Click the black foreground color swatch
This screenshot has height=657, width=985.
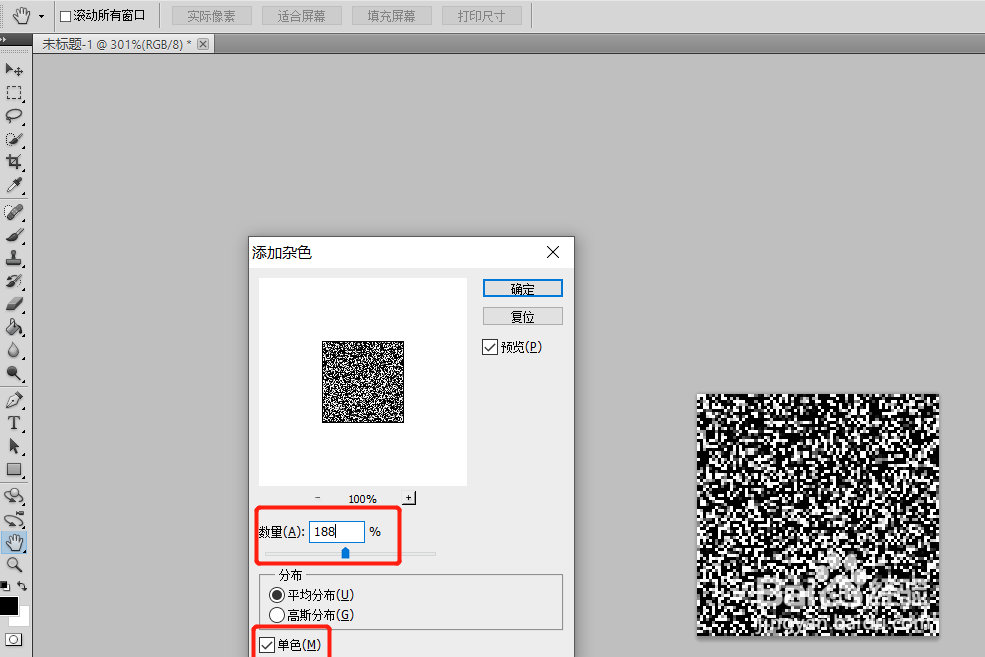(x=8, y=605)
